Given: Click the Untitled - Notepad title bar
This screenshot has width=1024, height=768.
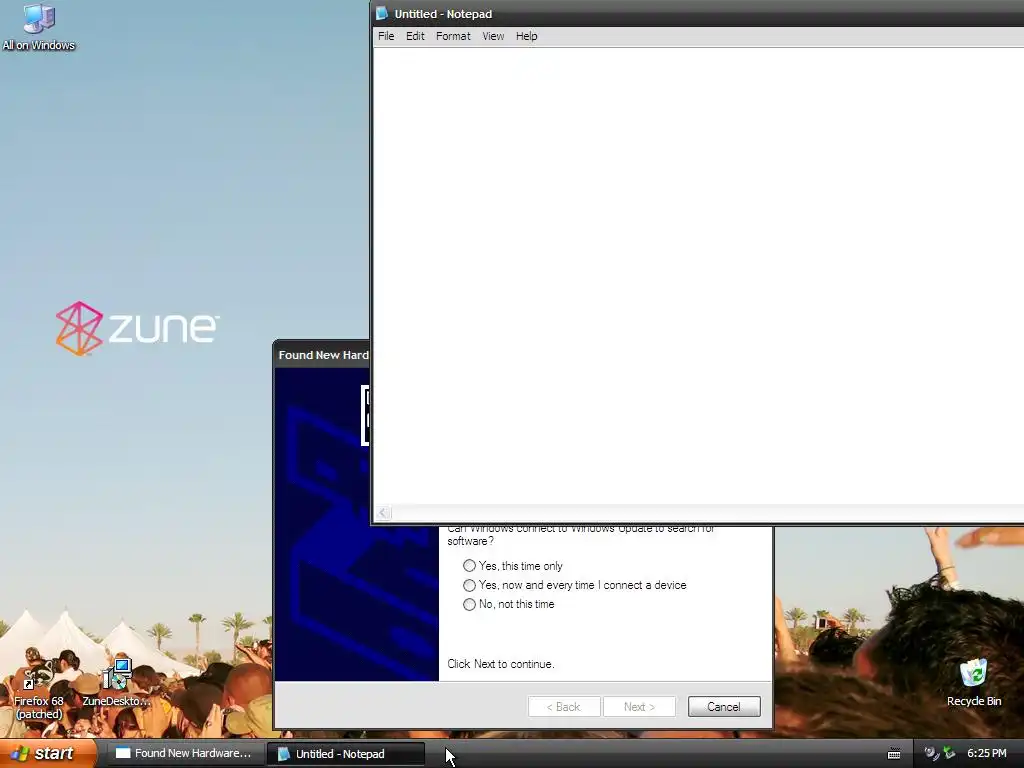Looking at the screenshot, I should (697, 14).
